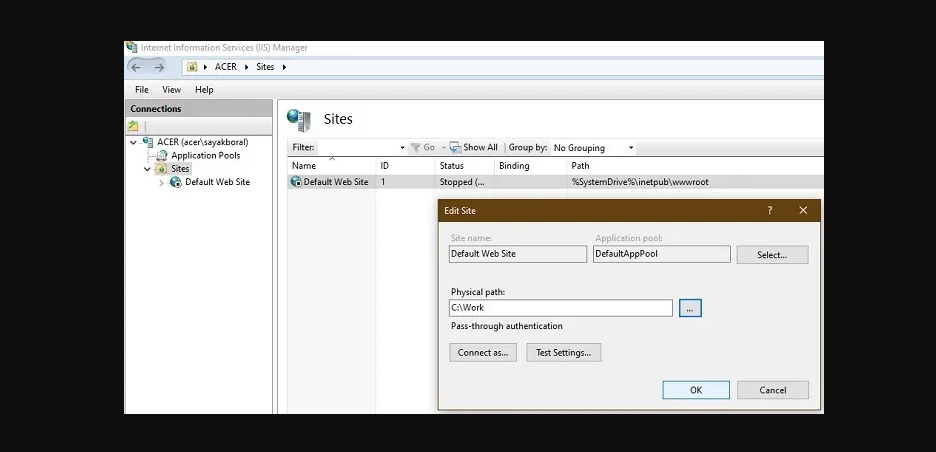Click ACER in the address breadcrumb
The image size is (936, 452).
click(226, 67)
